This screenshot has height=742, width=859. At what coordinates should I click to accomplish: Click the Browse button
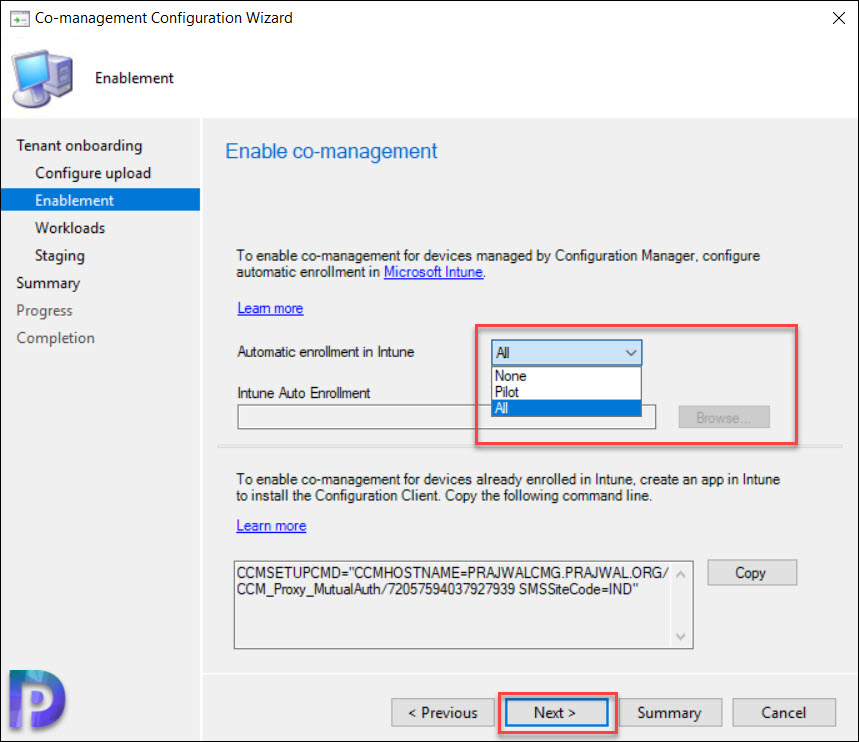724,418
